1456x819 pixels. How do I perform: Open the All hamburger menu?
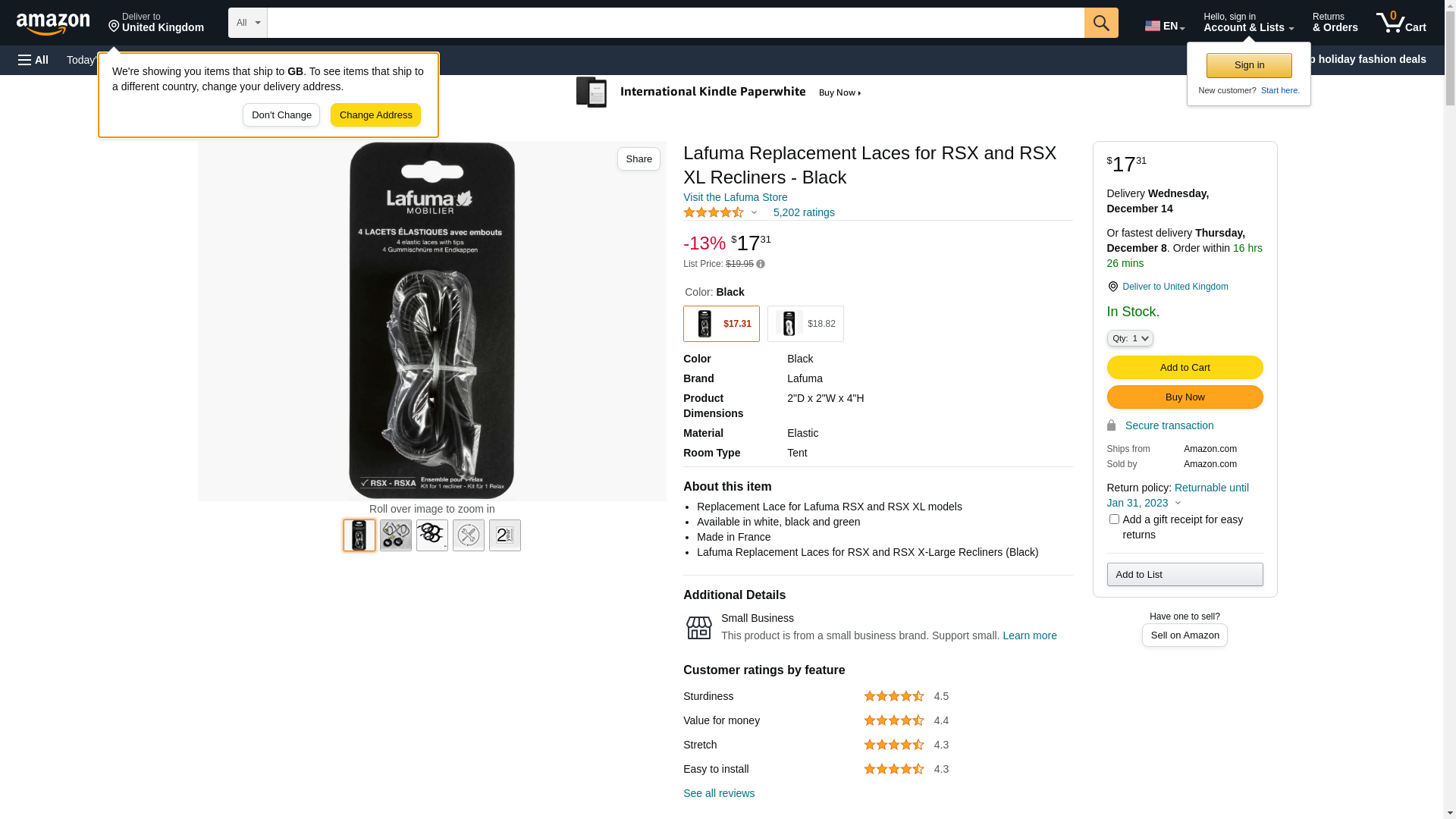click(x=33, y=60)
